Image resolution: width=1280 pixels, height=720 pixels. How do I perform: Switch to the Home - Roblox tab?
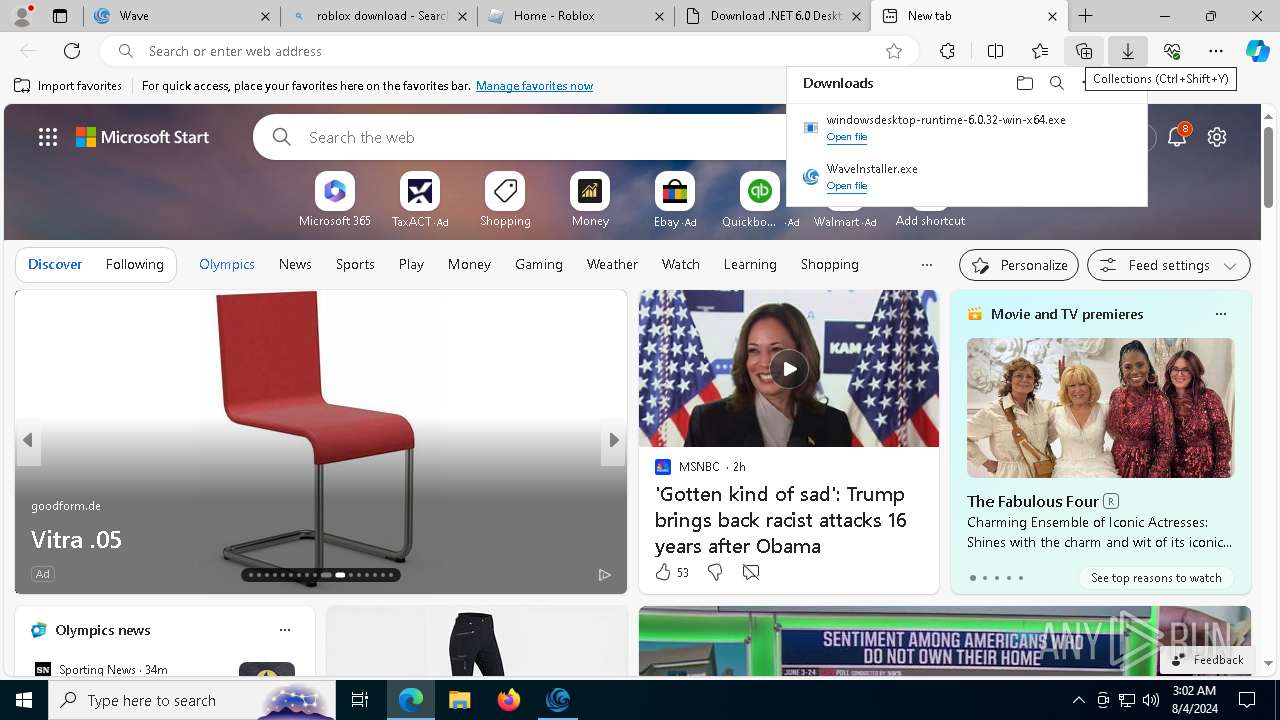576,16
